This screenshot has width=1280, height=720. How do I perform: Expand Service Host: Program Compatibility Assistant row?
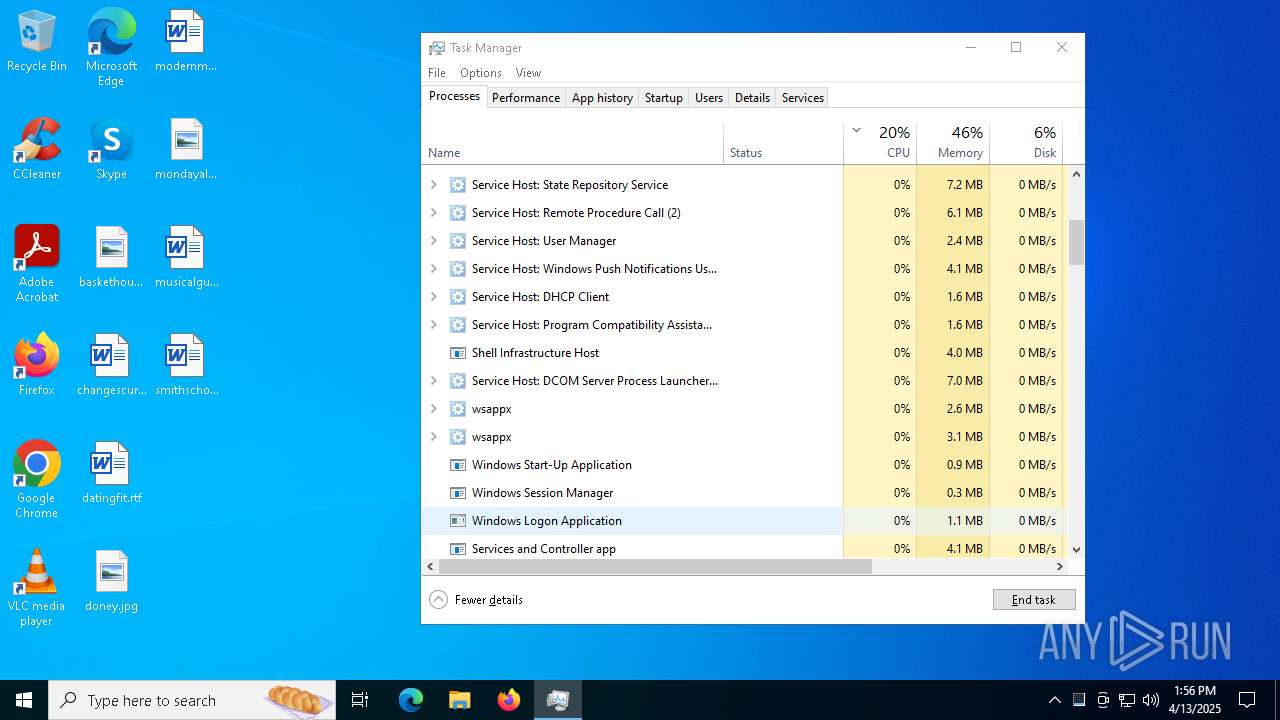pos(433,325)
